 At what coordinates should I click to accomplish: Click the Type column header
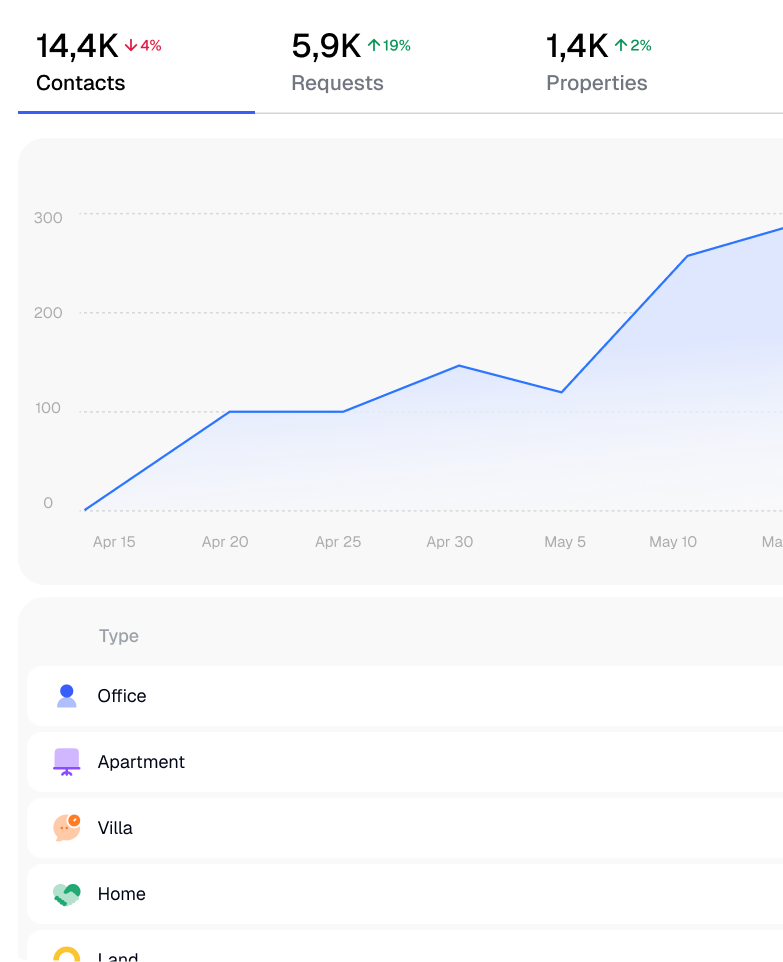tap(119, 636)
